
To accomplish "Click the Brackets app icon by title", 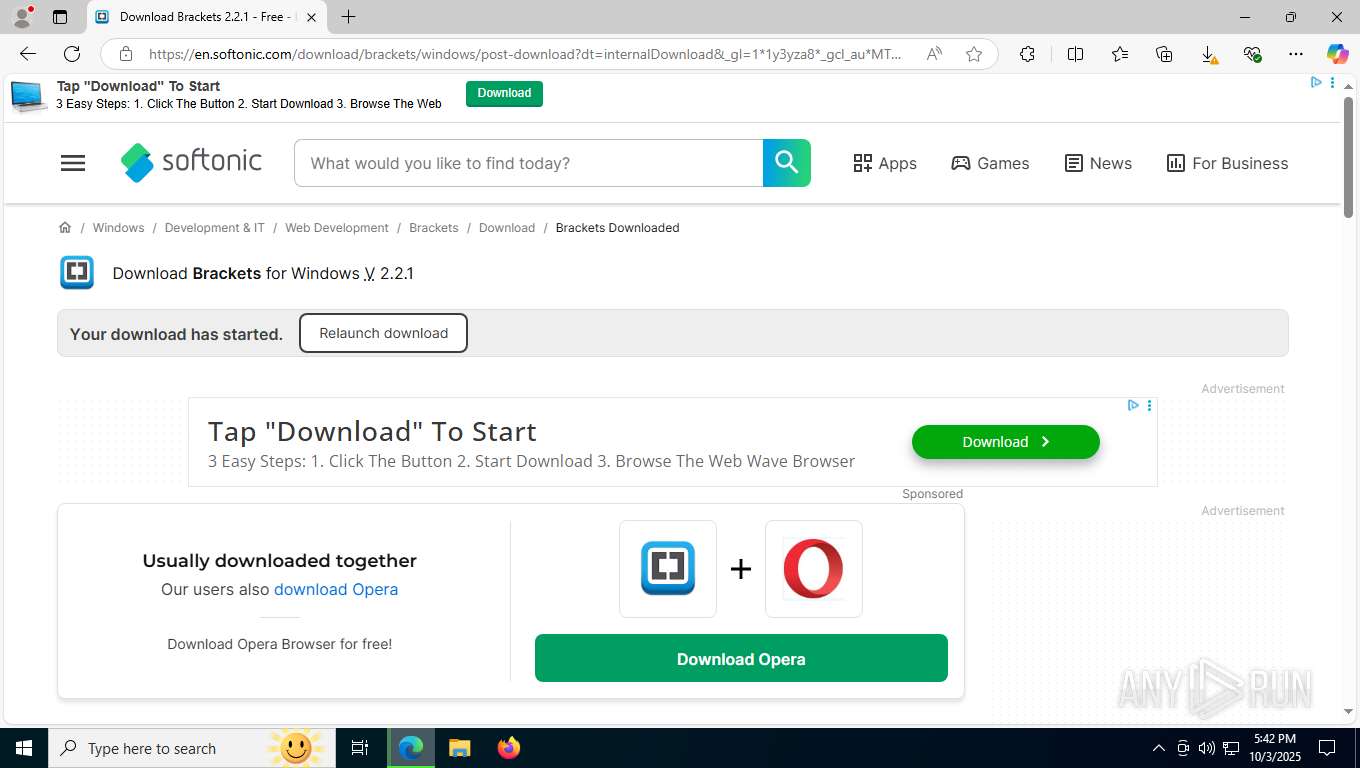I will [x=77, y=273].
